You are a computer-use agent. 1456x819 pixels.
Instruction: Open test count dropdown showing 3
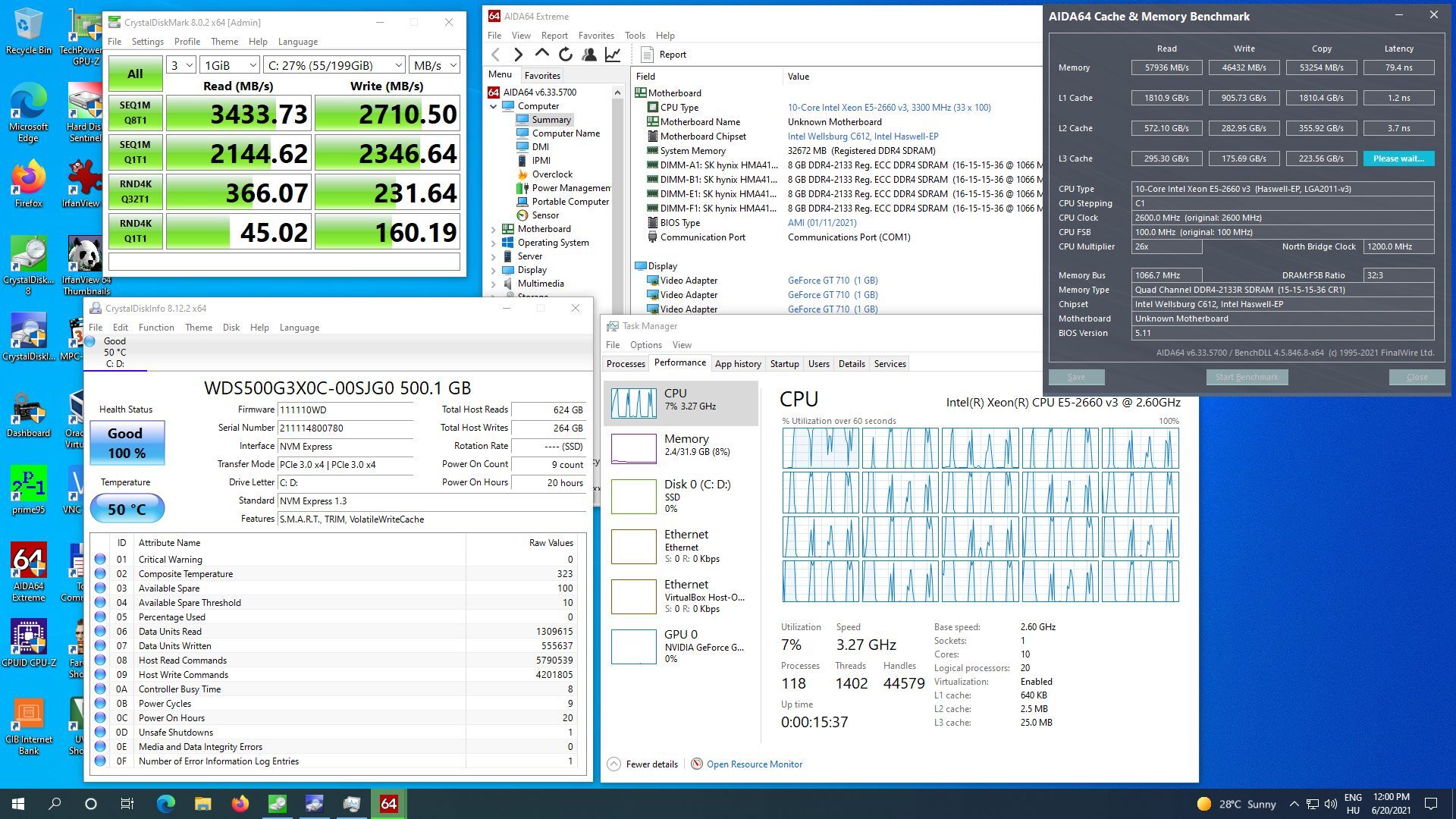pyautogui.click(x=181, y=65)
